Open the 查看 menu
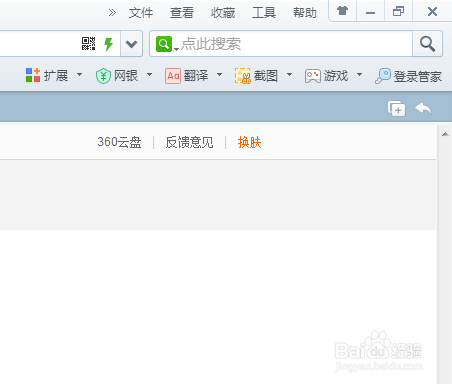The height and width of the screenshot is (384, 452). [x=182, y=13]
